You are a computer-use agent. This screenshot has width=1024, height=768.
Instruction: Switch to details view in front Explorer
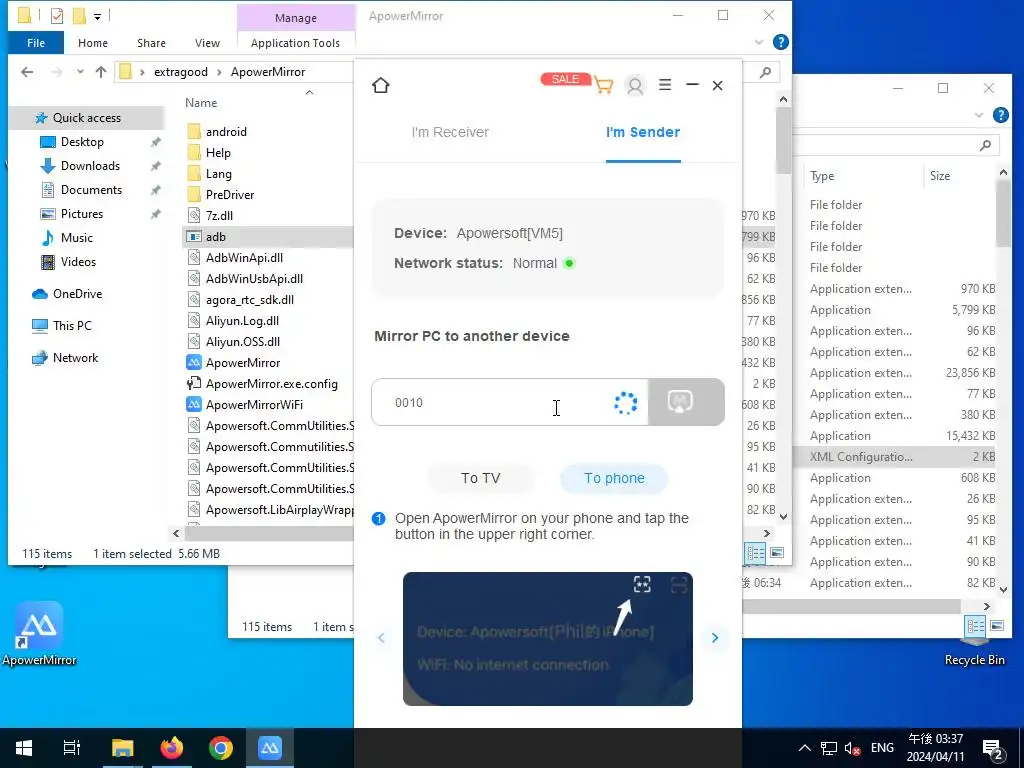(756, 553)
